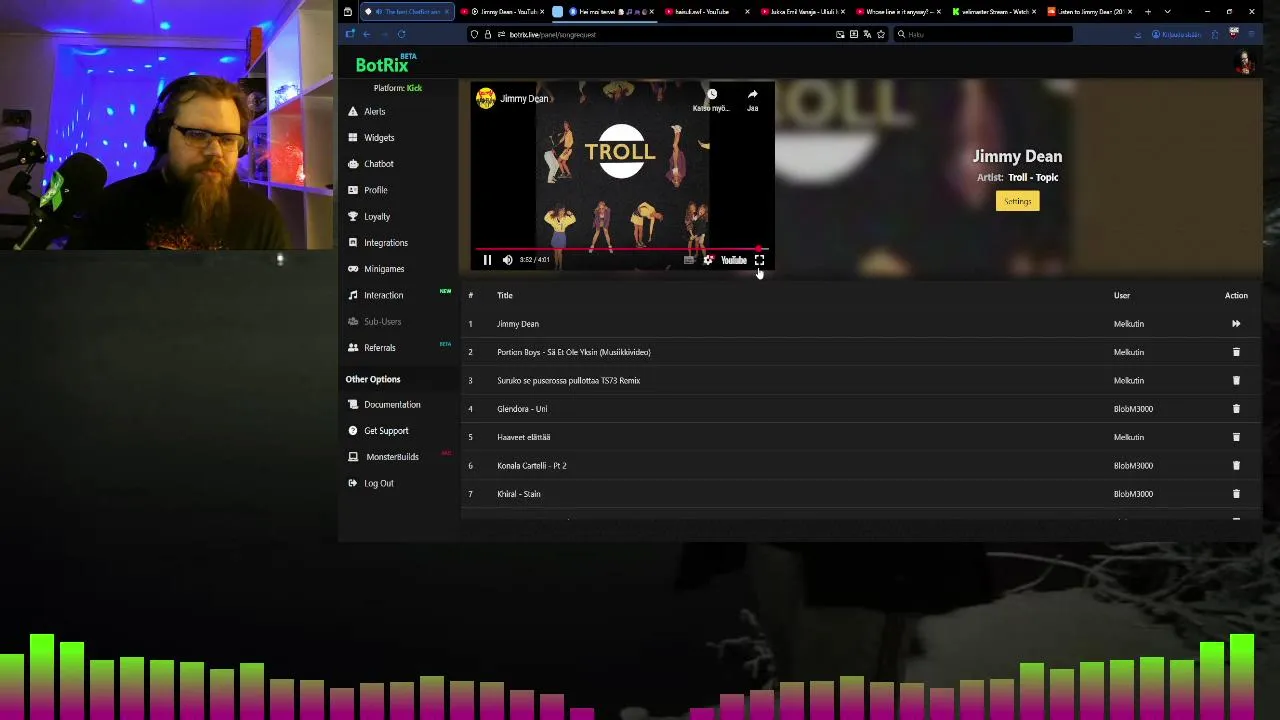Open a new browser tab
Viewport: 1280px width, 720px height.
pos(1148,12)
